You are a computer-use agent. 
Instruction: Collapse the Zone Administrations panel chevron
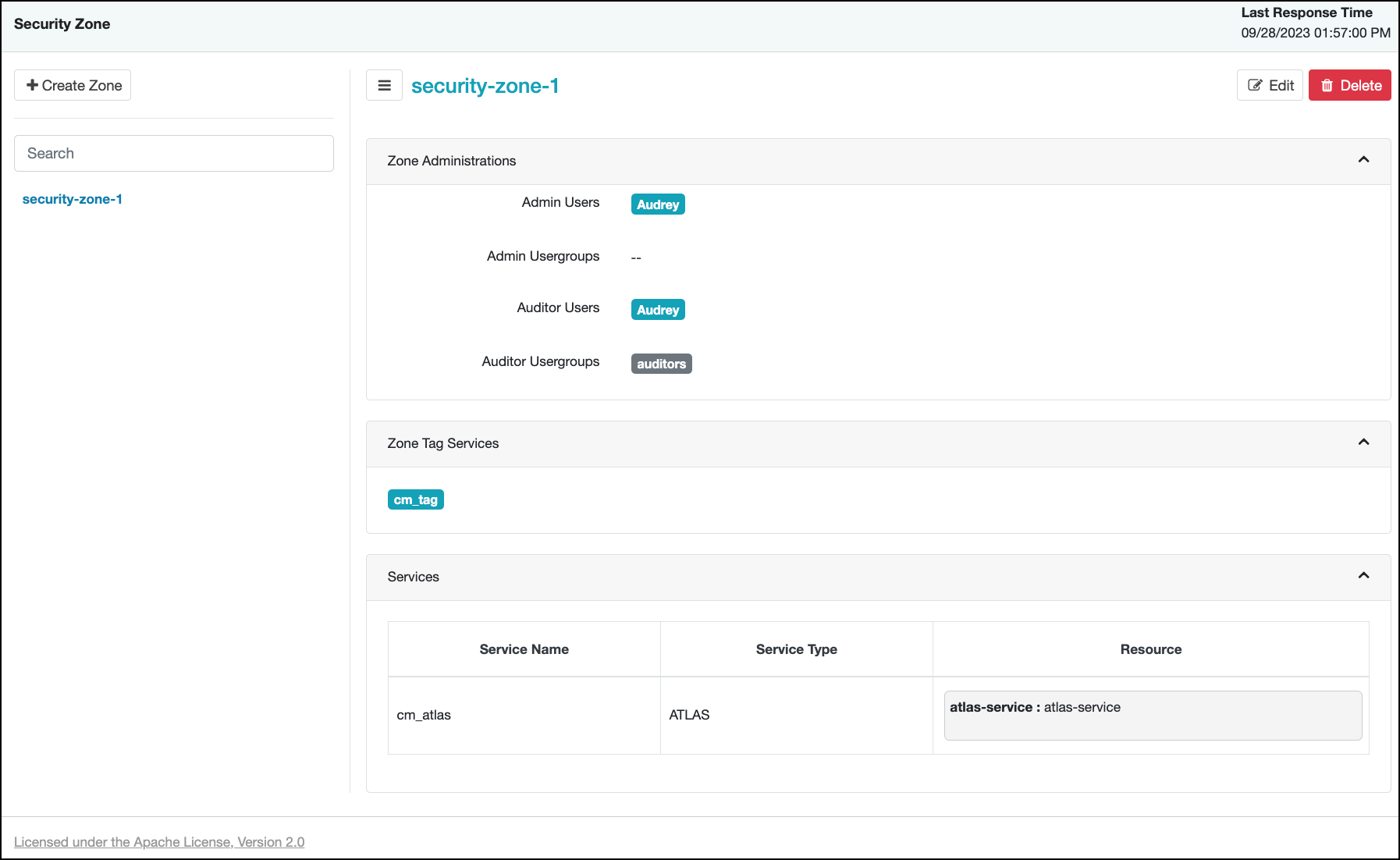coord(1363,160)
